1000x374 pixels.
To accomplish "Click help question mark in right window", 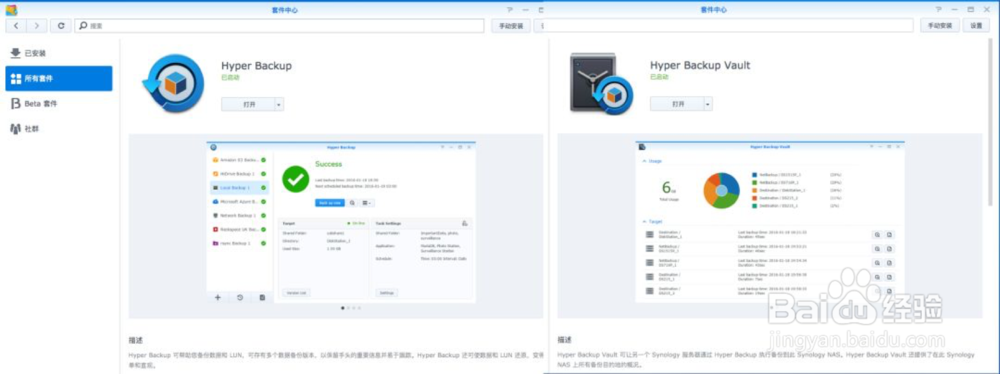I will 939,10.
